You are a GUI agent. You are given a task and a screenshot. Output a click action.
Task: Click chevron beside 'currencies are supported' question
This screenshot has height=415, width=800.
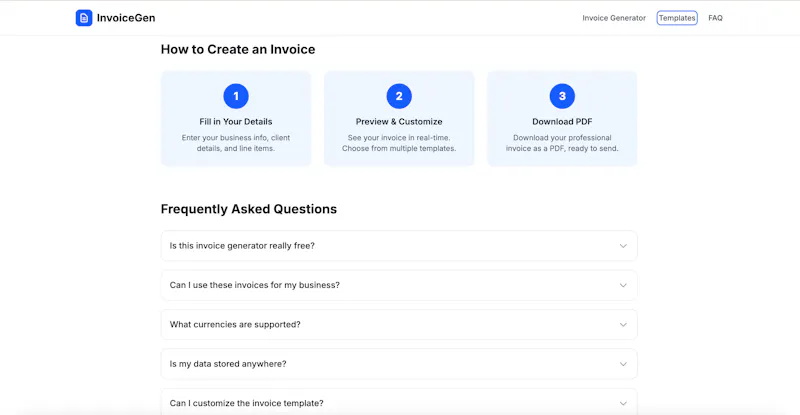tap(623, 325)
